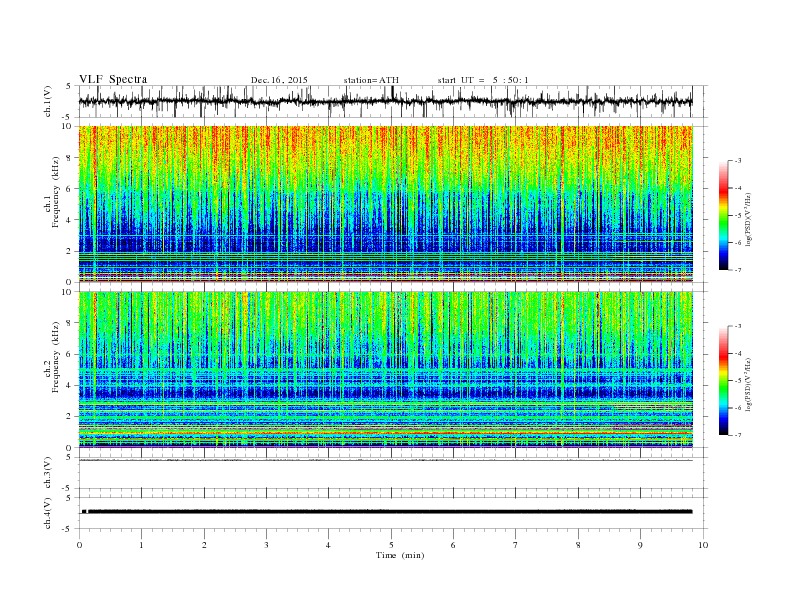This screenshot has height=612, width=792.
Task: Click the ch.3 voltage trace line
Action: click(385, 460)
